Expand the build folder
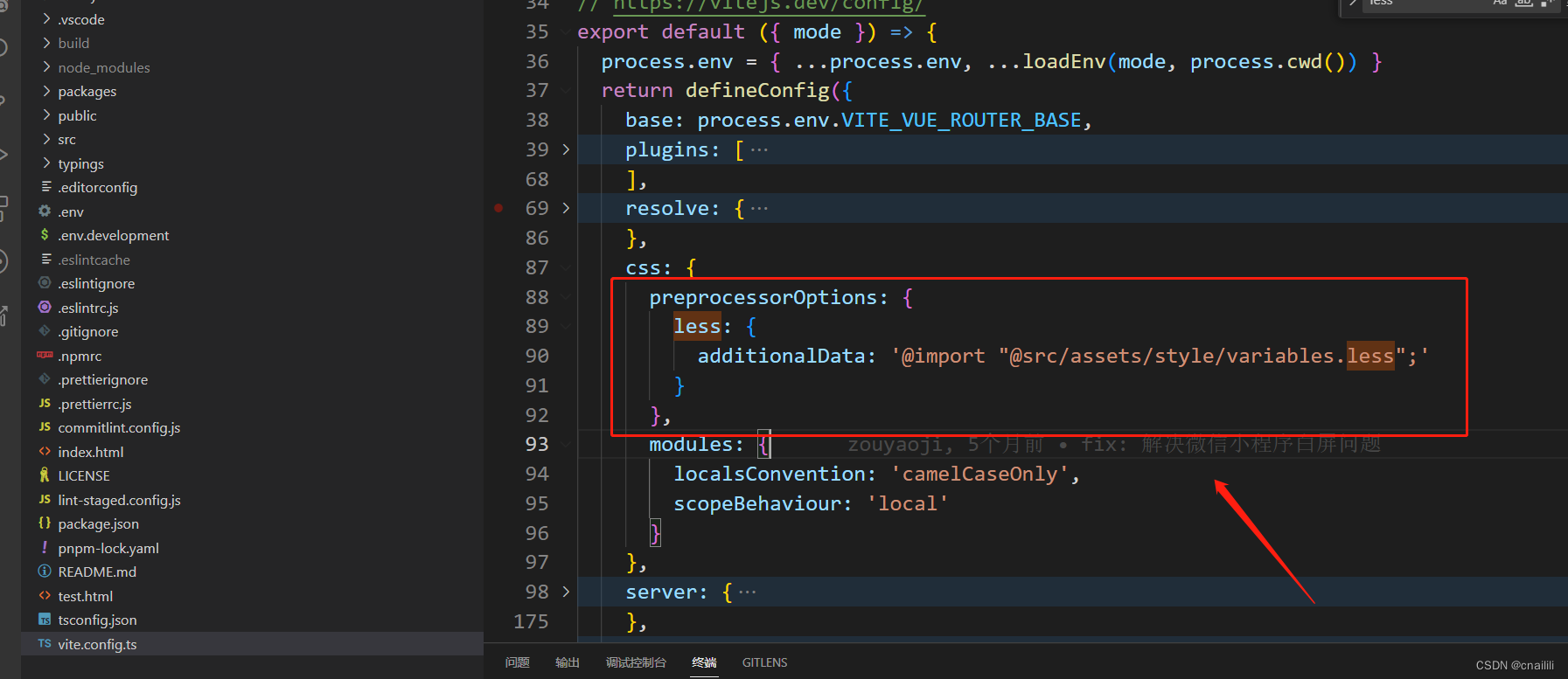This screenshot has height=679, width=1568. point(46,43)
